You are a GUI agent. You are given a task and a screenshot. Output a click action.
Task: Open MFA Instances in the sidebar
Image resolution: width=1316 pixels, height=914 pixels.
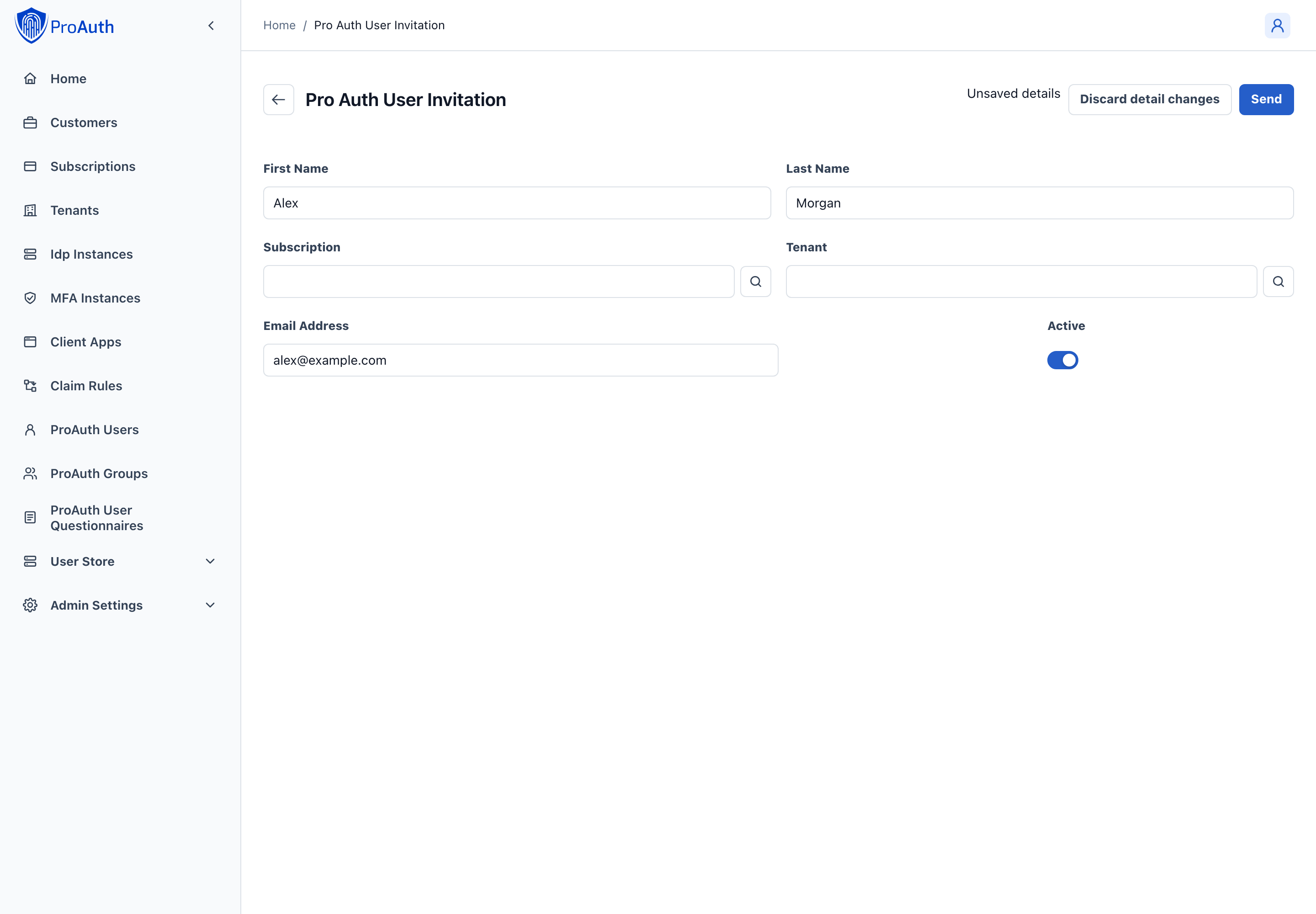pos(120,298)
